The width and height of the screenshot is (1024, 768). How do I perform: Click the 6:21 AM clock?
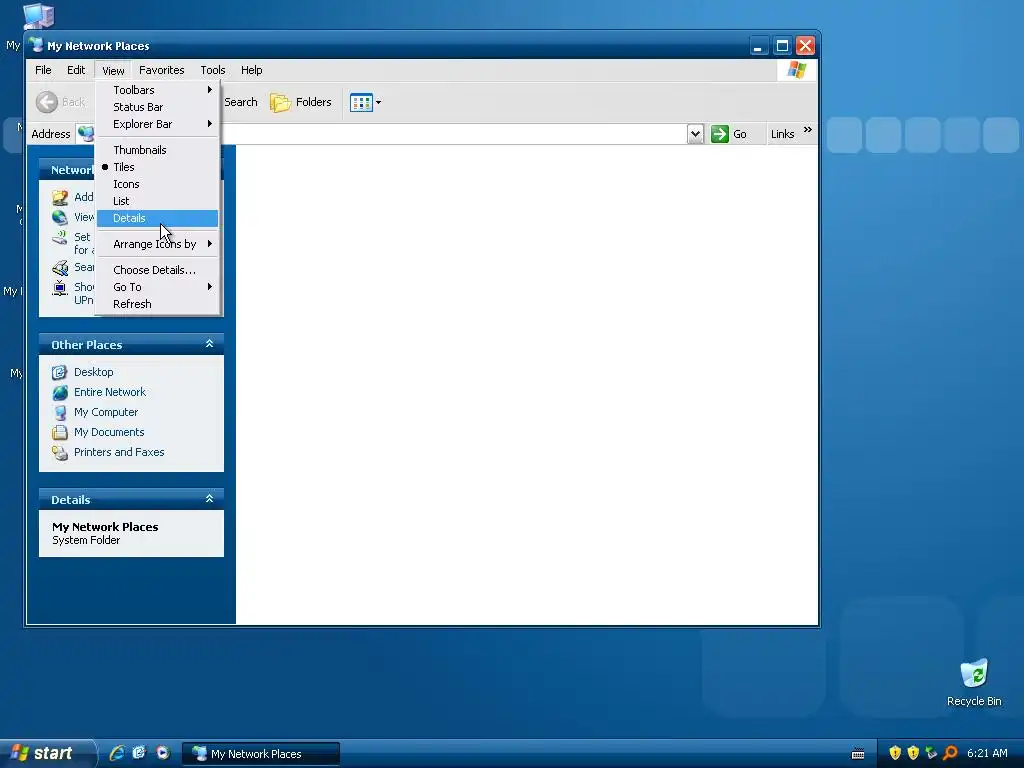point(987,754)
